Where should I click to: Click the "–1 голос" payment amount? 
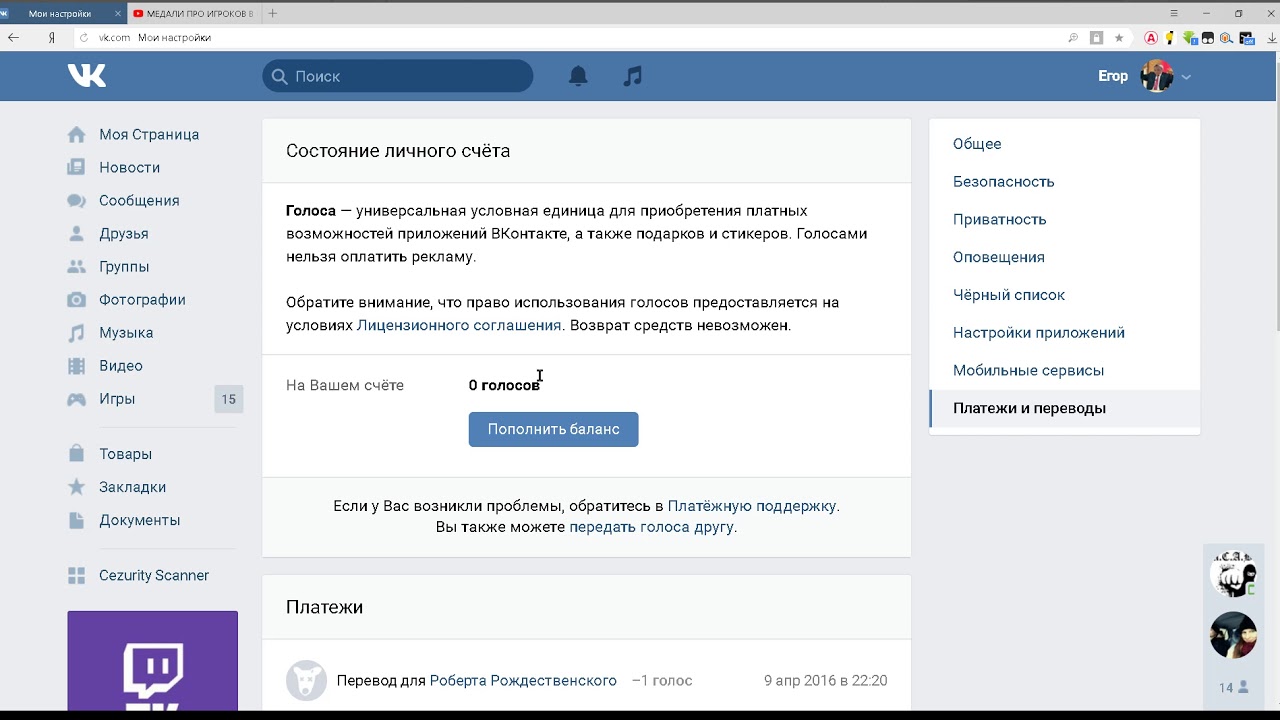click(662, 681)
